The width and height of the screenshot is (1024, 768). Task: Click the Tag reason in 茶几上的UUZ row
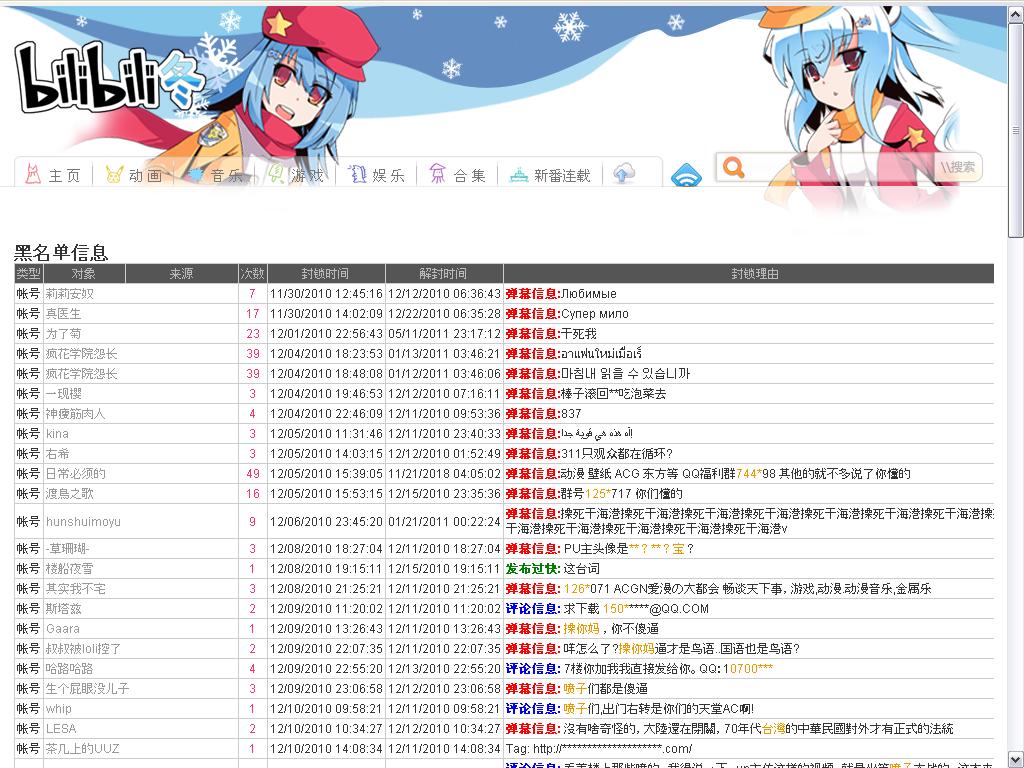click(599, 749)
